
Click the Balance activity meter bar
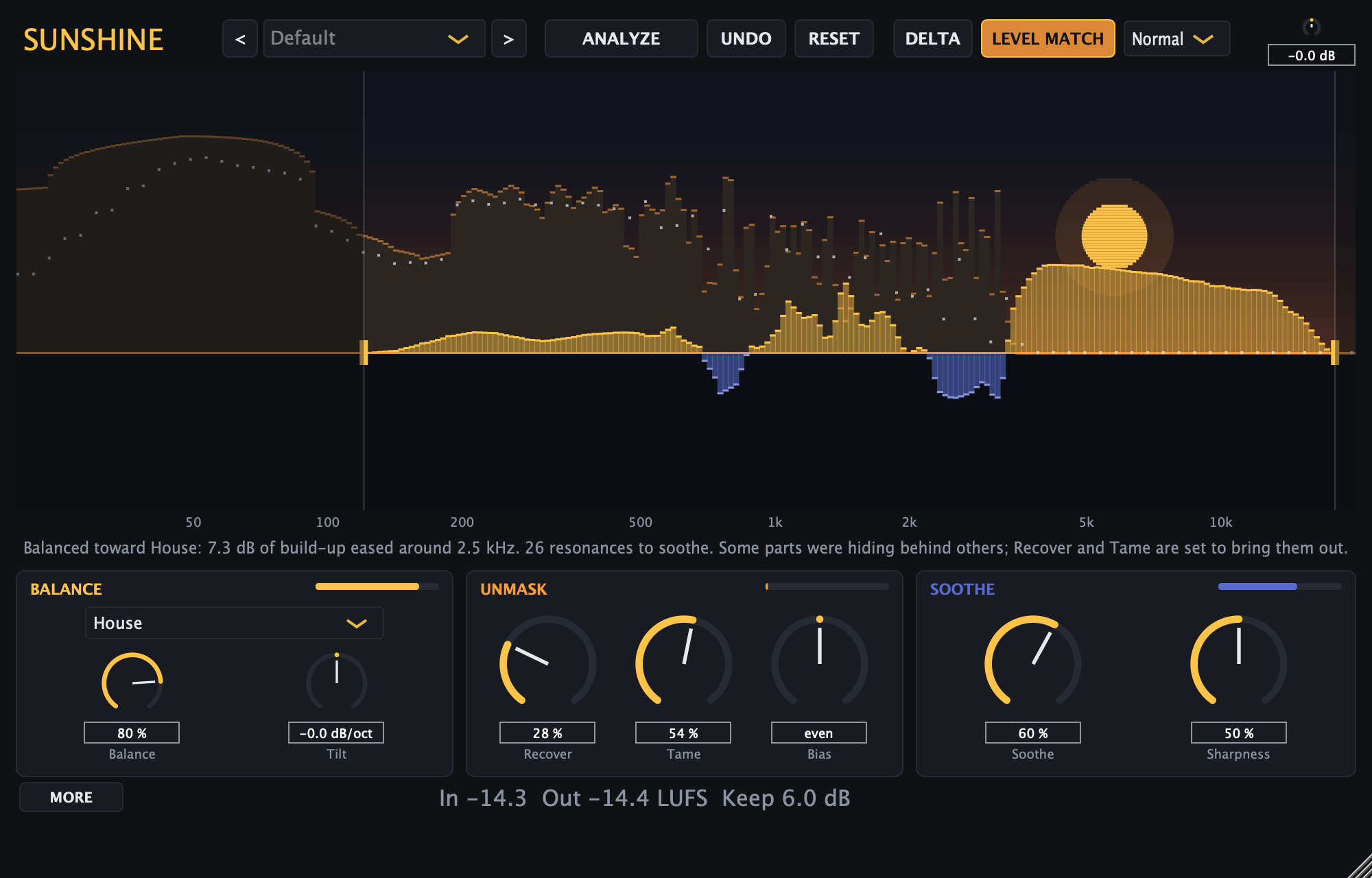(x=377, y=586)
